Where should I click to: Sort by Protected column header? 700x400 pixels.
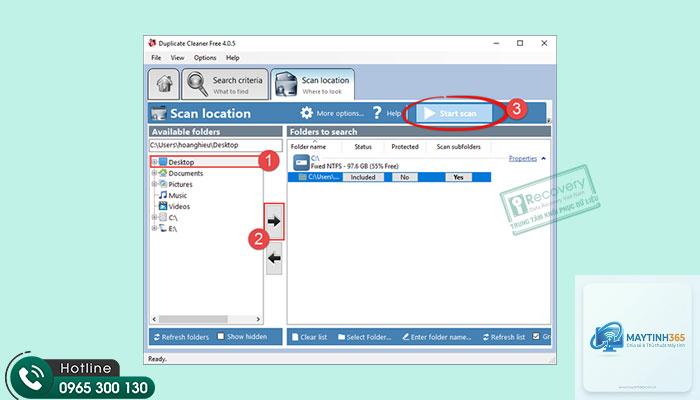pyautogui.click(x=405, y=146)
